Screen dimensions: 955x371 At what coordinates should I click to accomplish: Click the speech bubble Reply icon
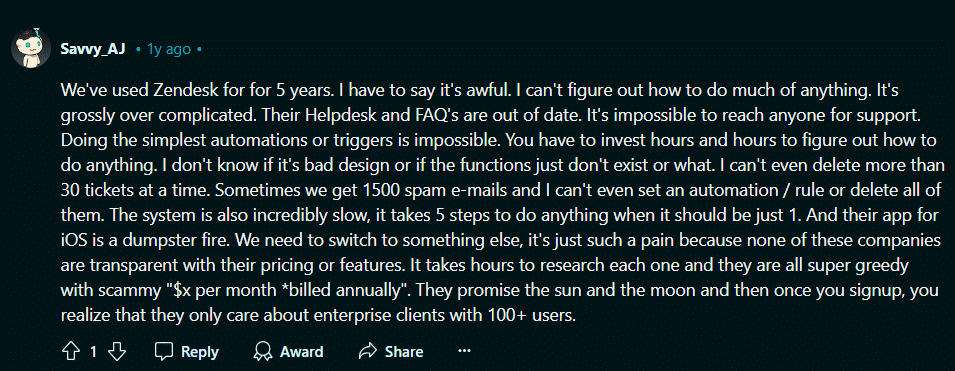(x=164, y=352)
